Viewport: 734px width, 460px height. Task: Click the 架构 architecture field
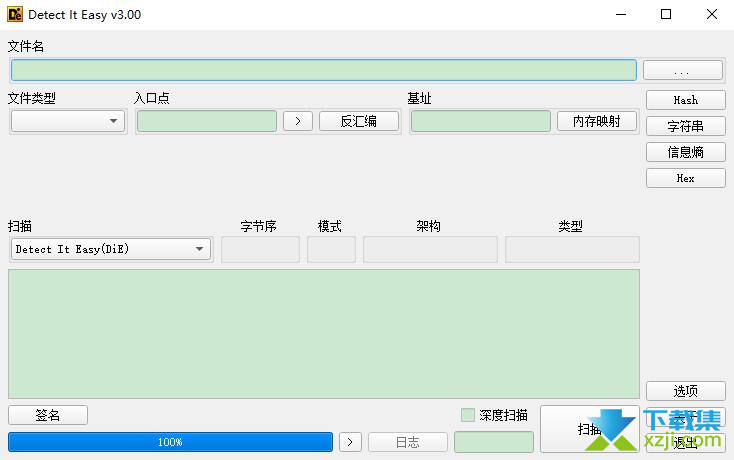click(430, 249)
